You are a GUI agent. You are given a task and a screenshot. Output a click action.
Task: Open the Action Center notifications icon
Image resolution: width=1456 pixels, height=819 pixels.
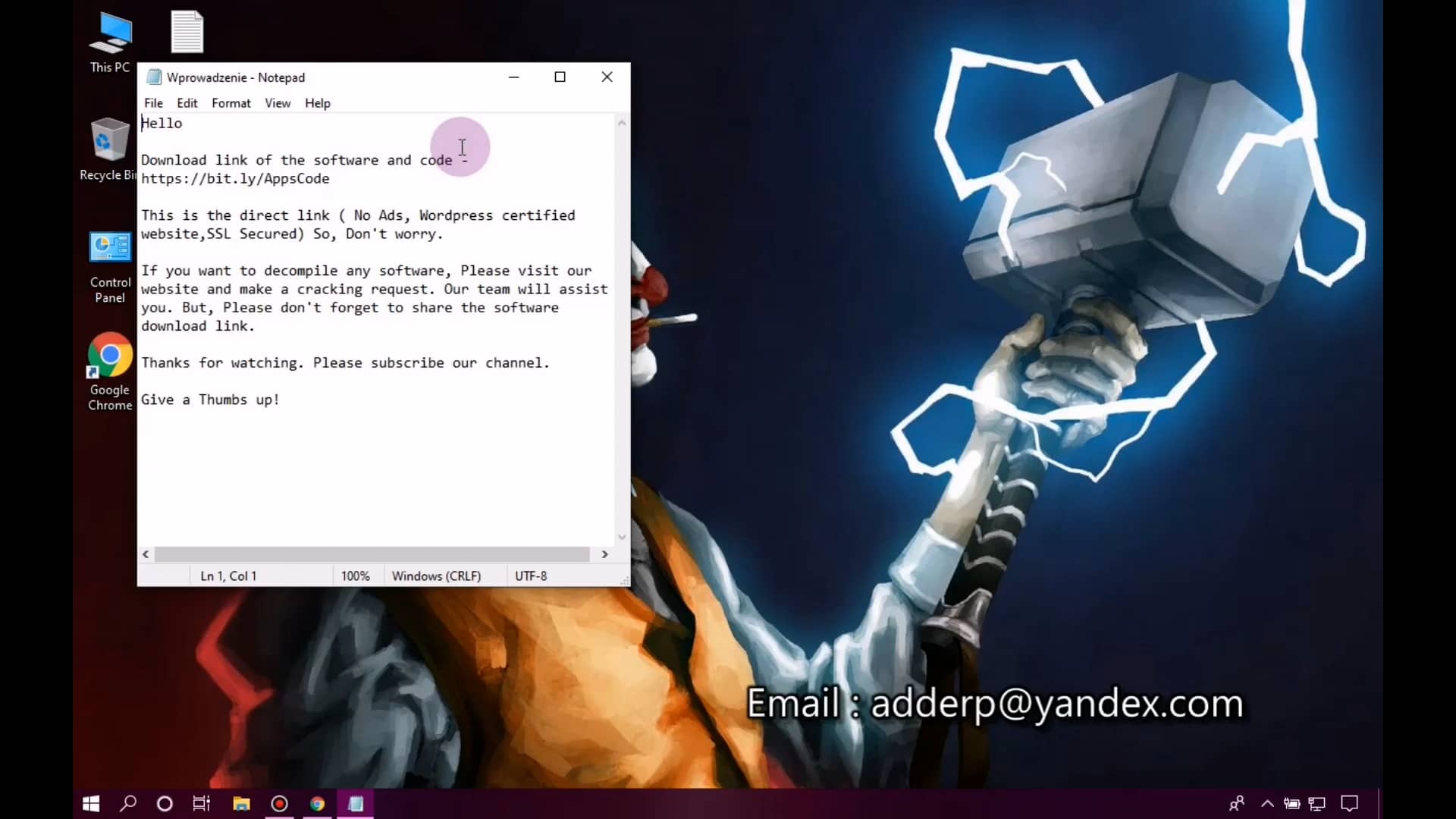[1350, 804]
